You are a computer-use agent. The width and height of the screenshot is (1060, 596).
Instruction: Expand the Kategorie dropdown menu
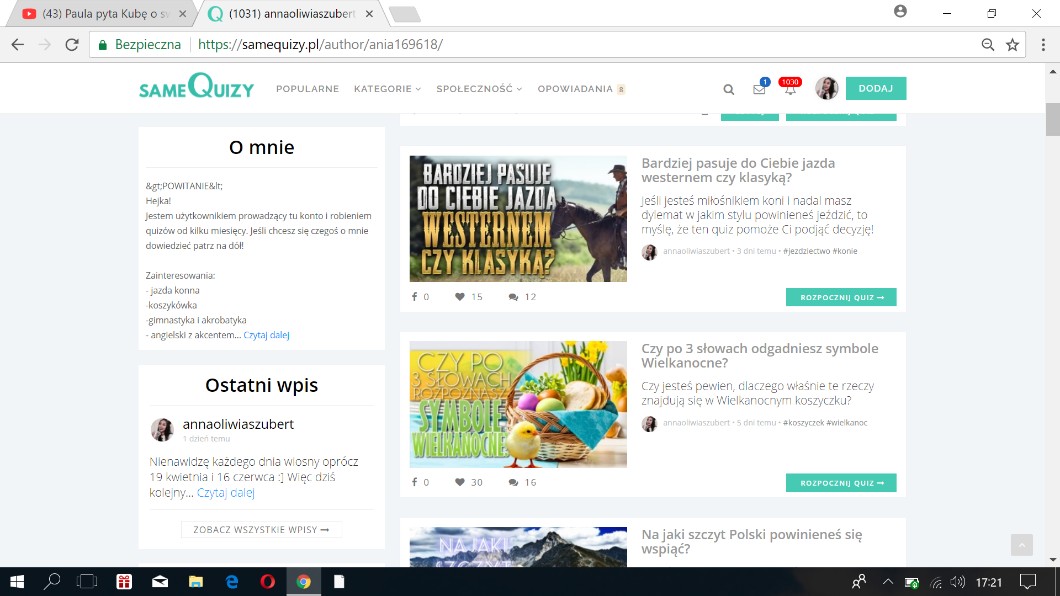click(387, 89)
